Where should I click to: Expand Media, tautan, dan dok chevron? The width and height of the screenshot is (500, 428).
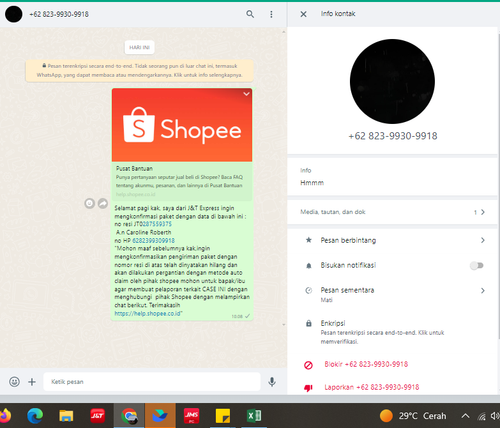[x=483, y=212]
